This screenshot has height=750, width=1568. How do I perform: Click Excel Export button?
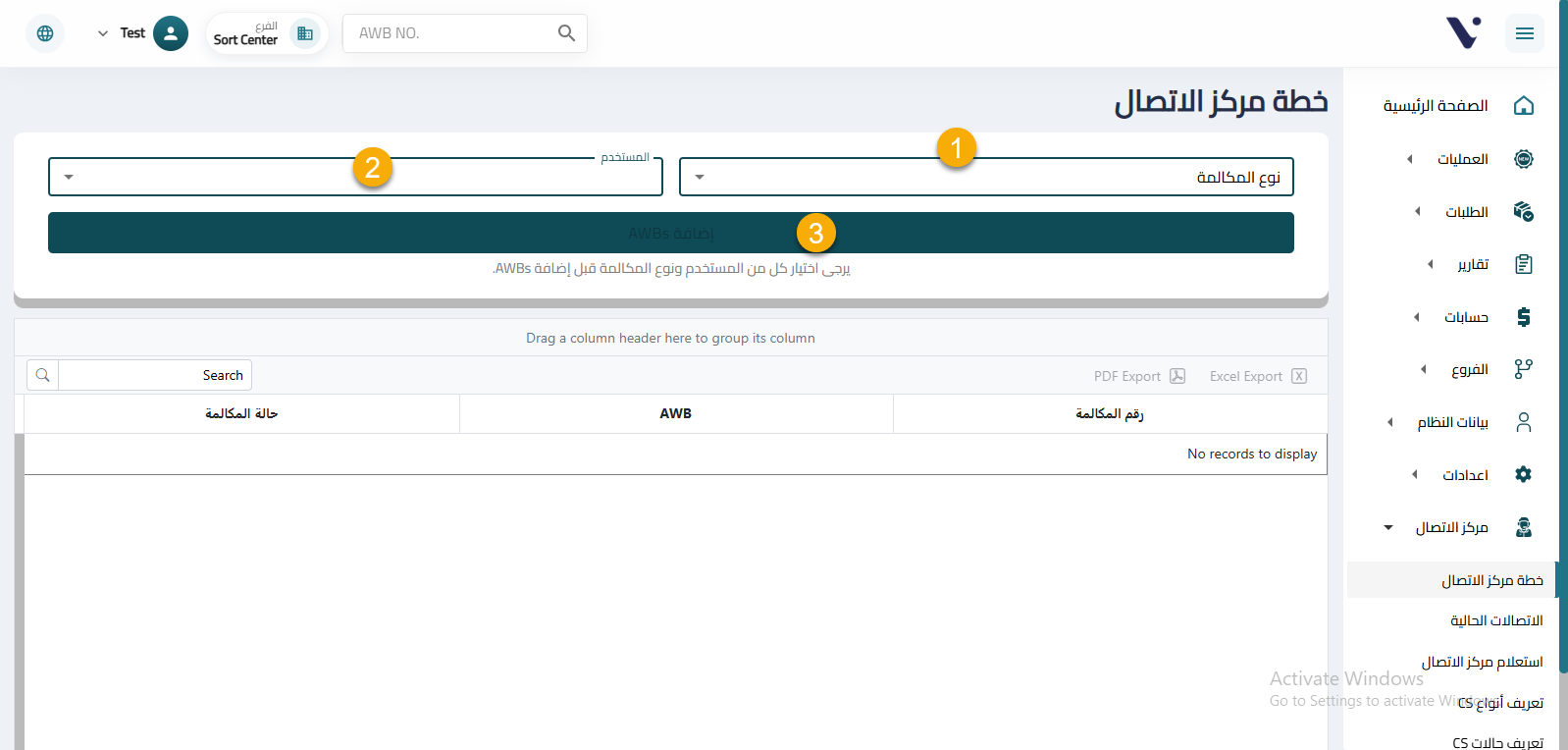click(1258, 376)
